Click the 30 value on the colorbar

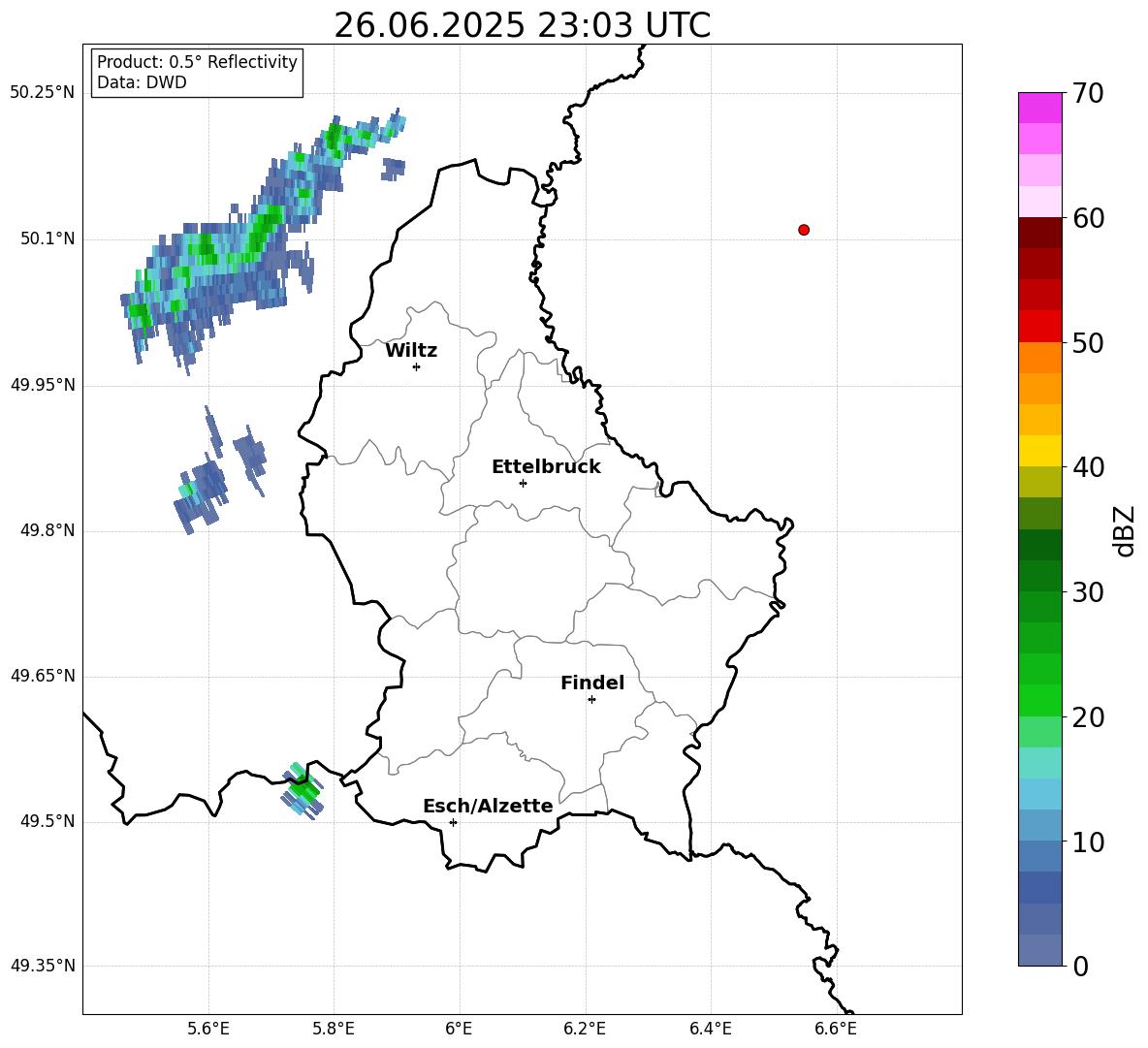point(1087,592)
